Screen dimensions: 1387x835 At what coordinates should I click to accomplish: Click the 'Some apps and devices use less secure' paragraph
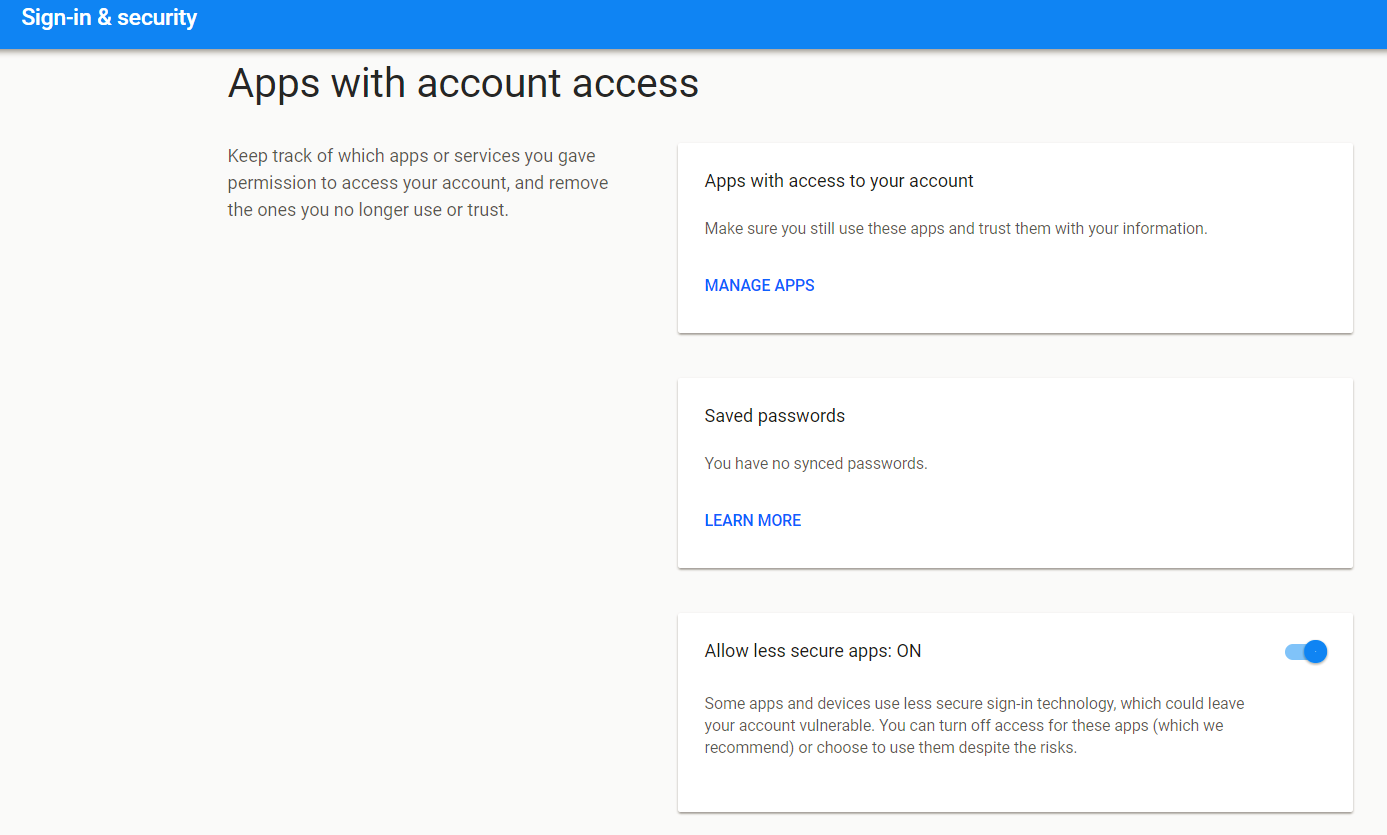click(x=974, y=725)
